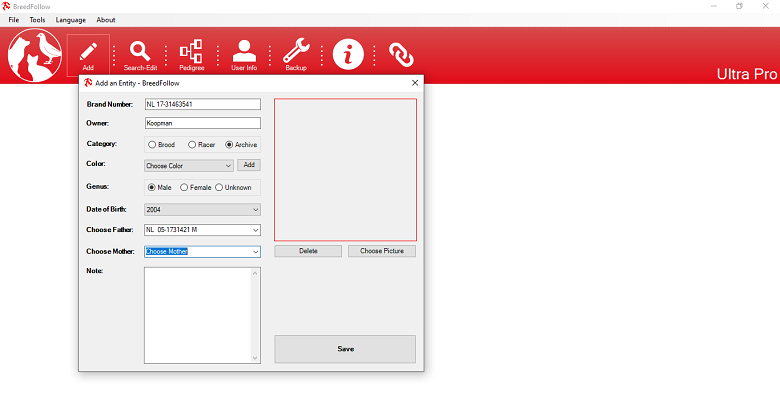Click the Save button
Image resolution: width=780 pixels, height=414 pixels.
point(345,349)
